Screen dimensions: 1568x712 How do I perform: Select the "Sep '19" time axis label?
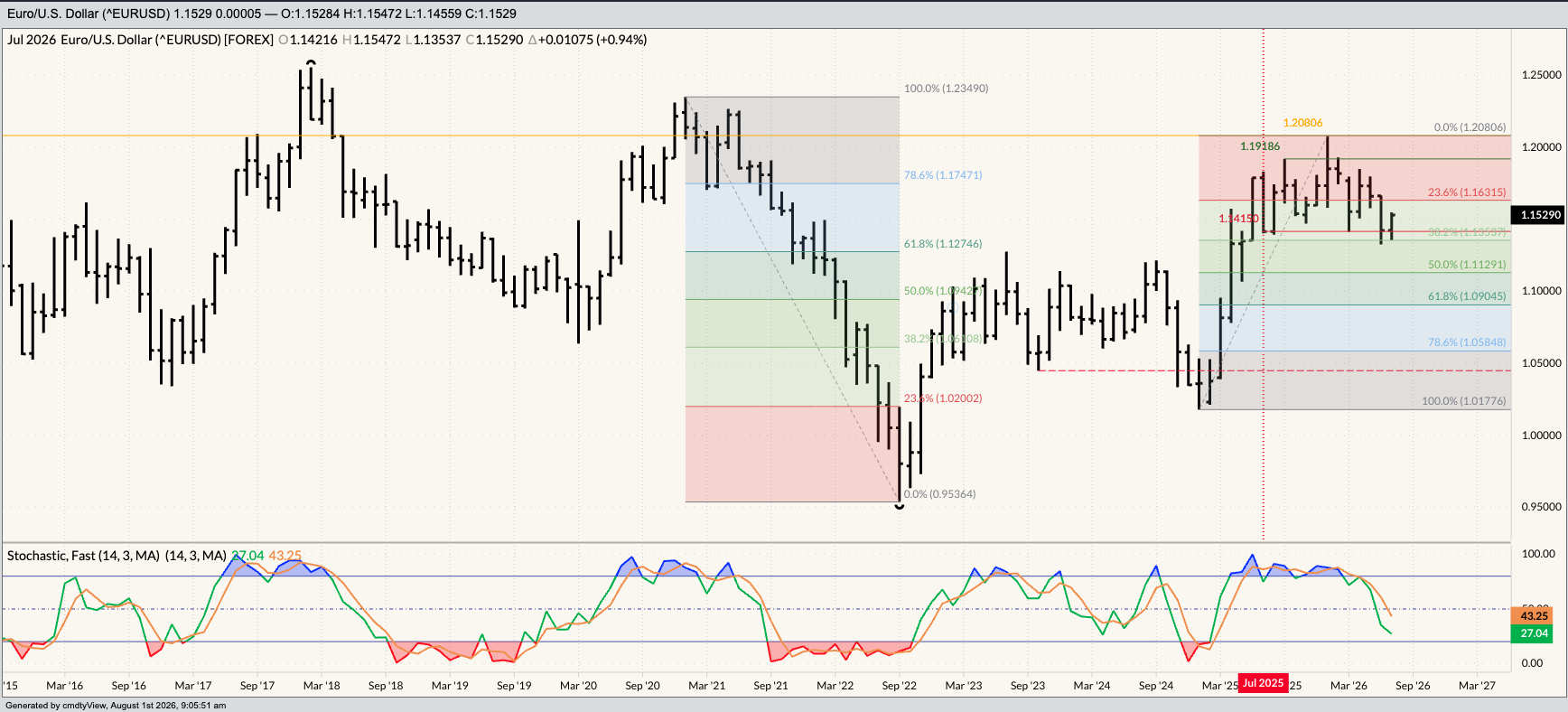(514, 686)
